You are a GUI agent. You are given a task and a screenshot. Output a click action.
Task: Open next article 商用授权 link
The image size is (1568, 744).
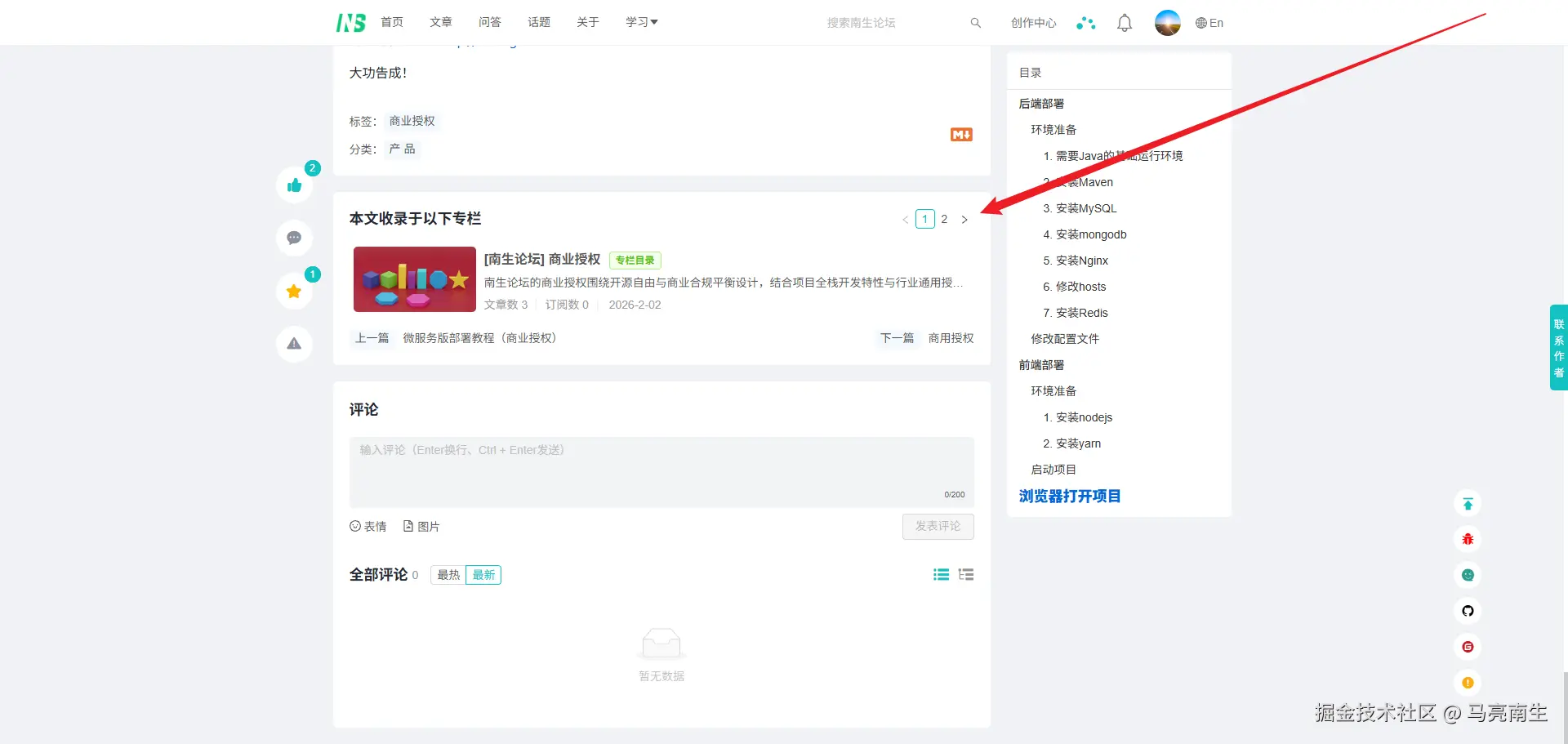[951, 337]
